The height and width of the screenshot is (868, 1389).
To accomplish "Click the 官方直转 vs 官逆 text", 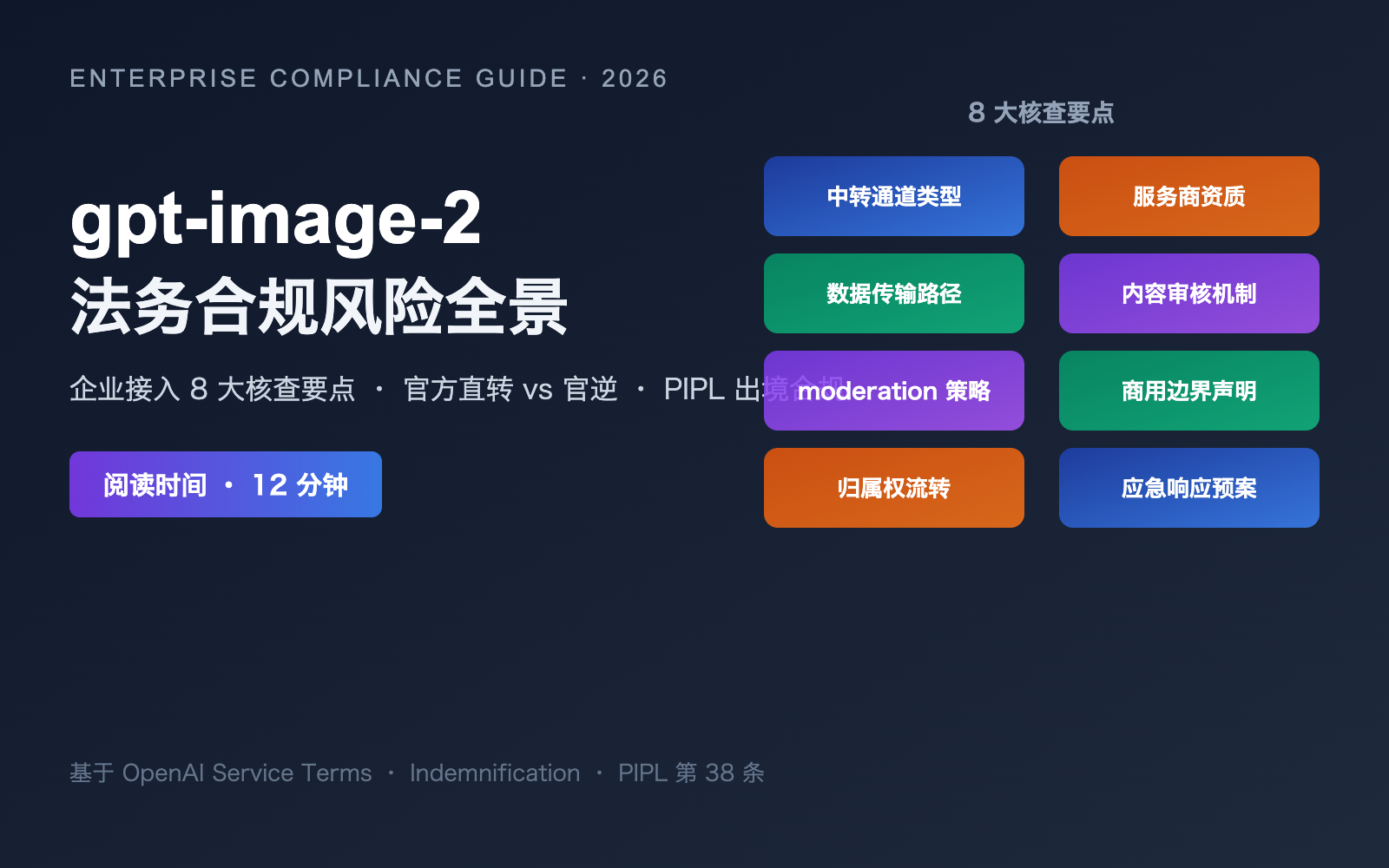I will (x=510, y=389).
